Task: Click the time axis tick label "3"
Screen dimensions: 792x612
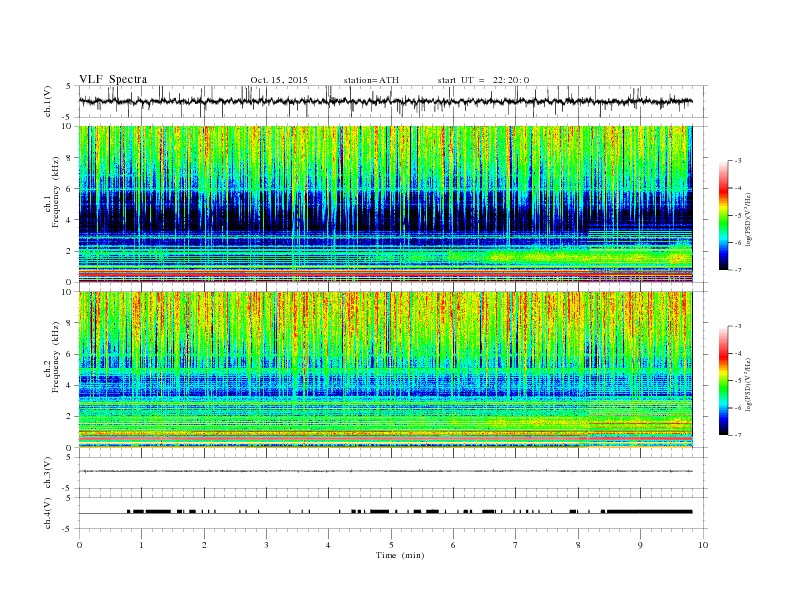Action: point(266,545)
